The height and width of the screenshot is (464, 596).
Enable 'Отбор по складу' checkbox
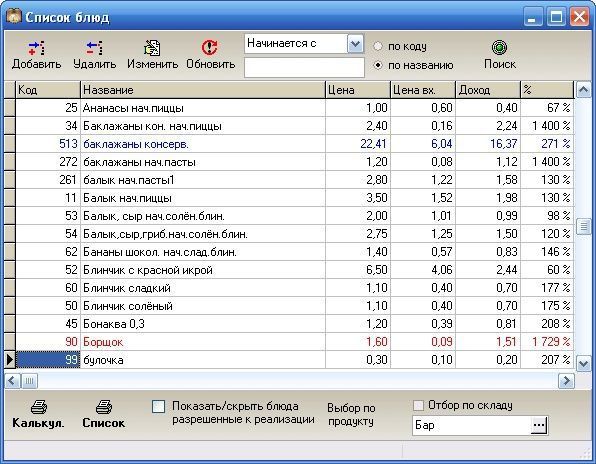pyautogui.click(x=418, y=405)
